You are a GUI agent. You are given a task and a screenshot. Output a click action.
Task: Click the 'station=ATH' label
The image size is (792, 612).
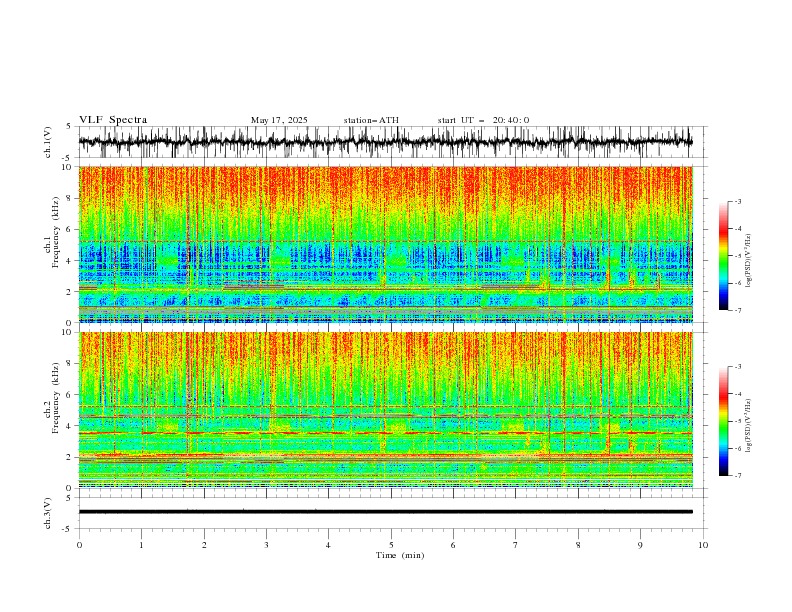tap(371, 120)
